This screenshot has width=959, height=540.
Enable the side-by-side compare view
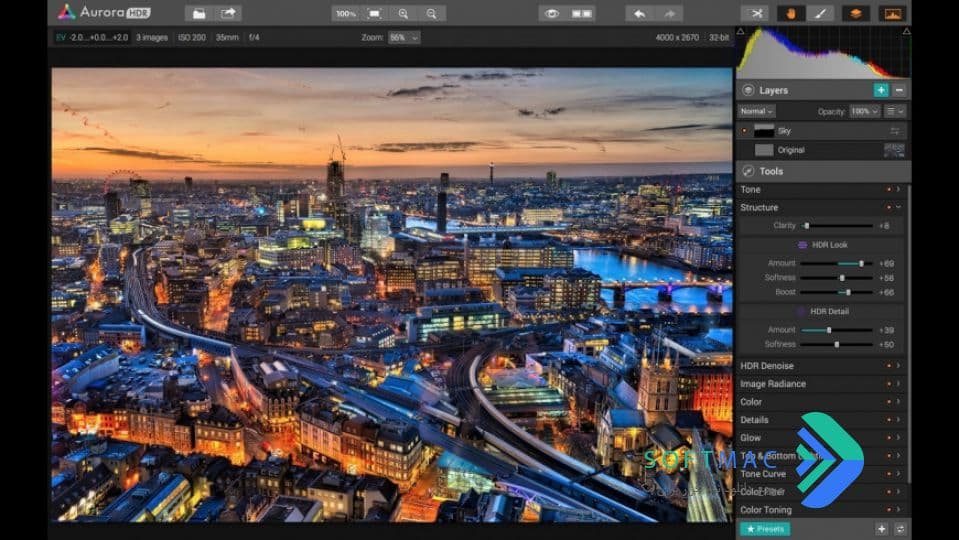(581, 13)
